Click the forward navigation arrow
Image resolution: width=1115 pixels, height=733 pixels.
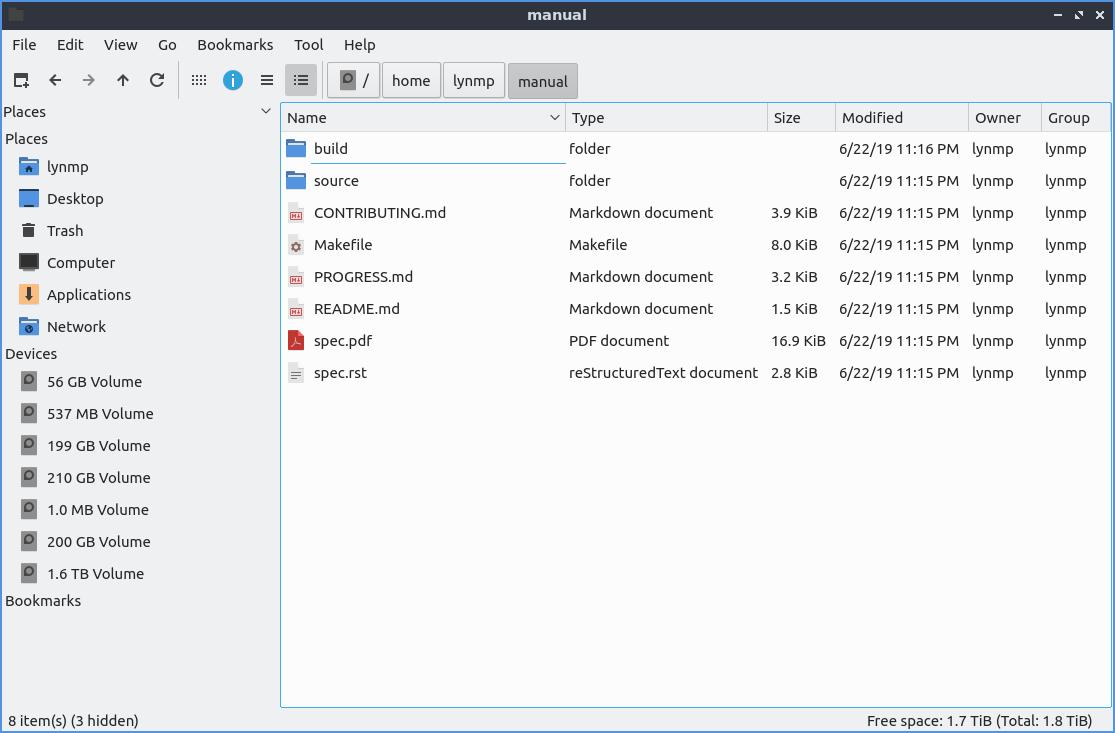89,81
